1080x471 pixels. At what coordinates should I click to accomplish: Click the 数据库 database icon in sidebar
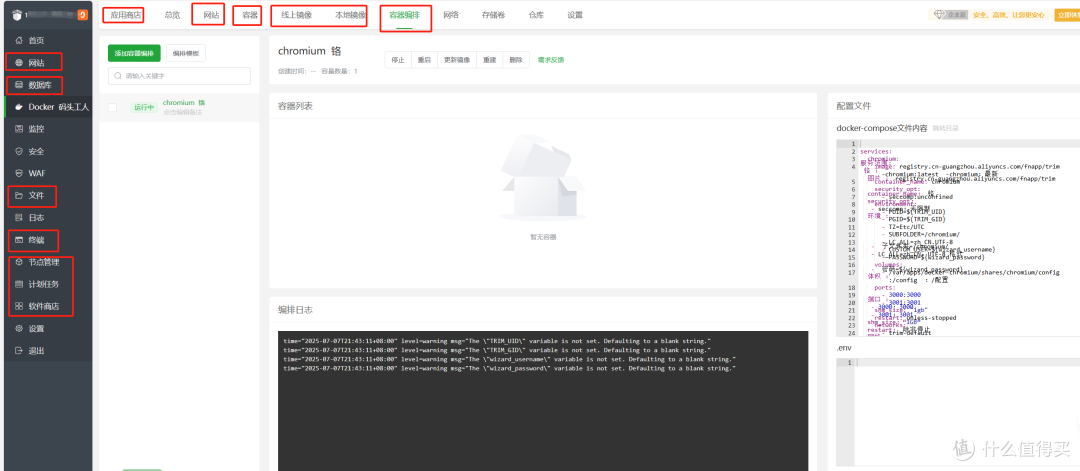pos(19,85)
